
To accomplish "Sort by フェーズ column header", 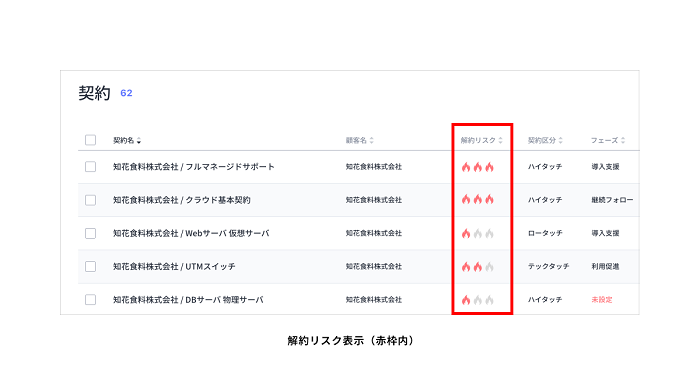I will pos(608,140).
